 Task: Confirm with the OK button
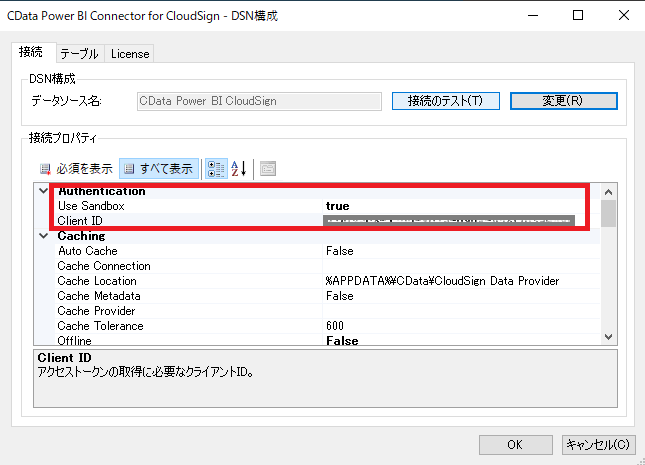pyautogui.click(x=515, y=445)
